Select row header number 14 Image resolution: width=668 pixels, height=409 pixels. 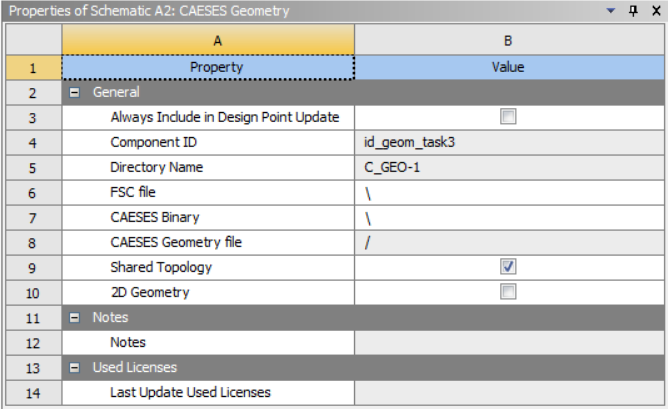pyautogui.click(x=33, y=393)
